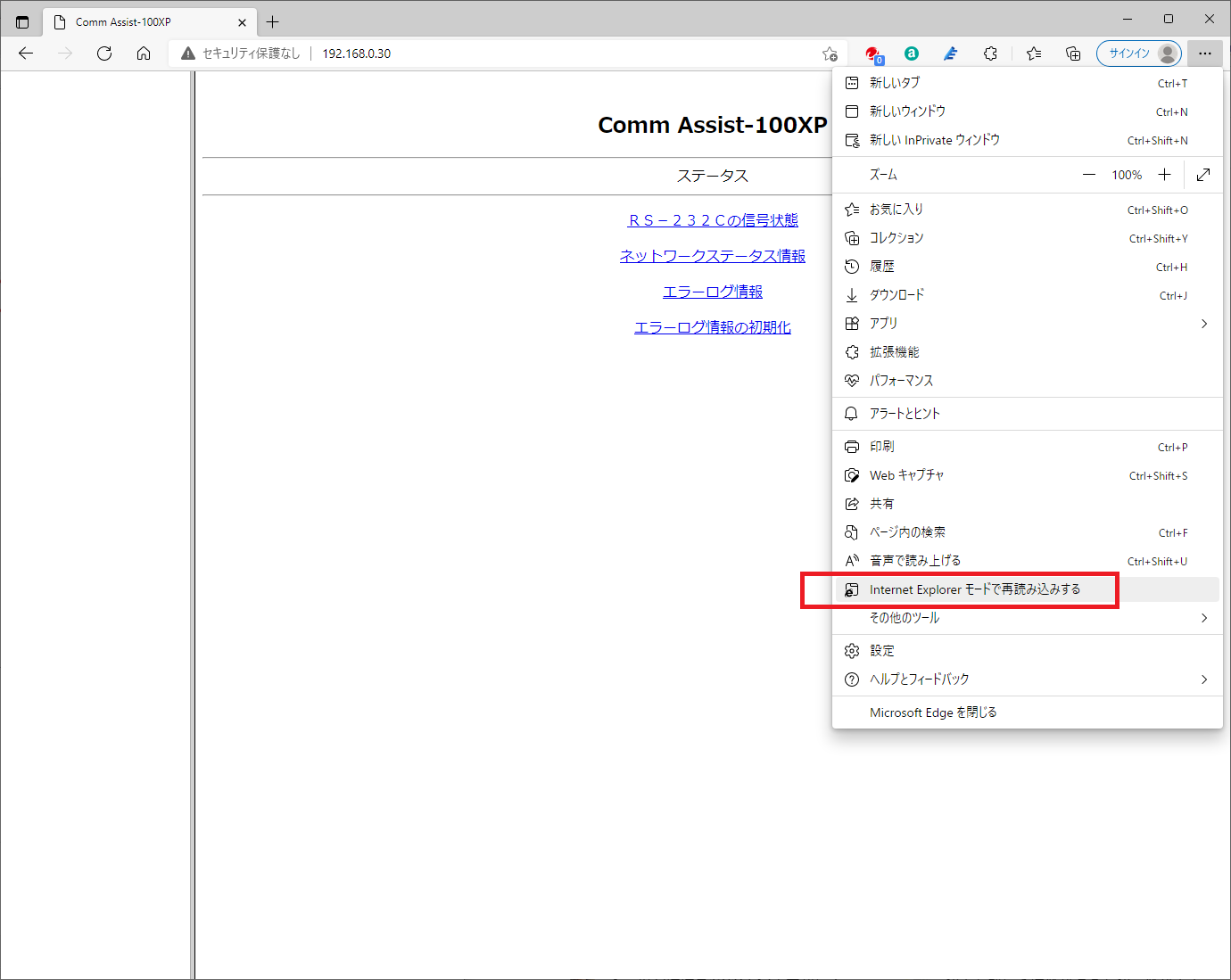
Task: Click the profile avatar icon
Action: pos(1168,54)
